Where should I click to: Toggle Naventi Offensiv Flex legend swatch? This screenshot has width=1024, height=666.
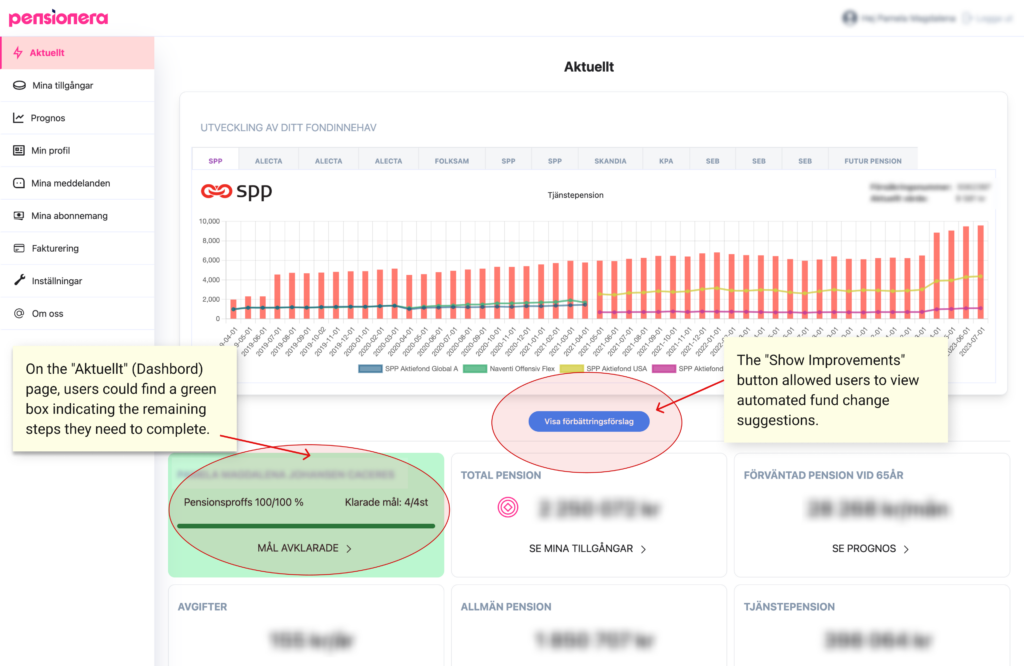click(475, 369)
